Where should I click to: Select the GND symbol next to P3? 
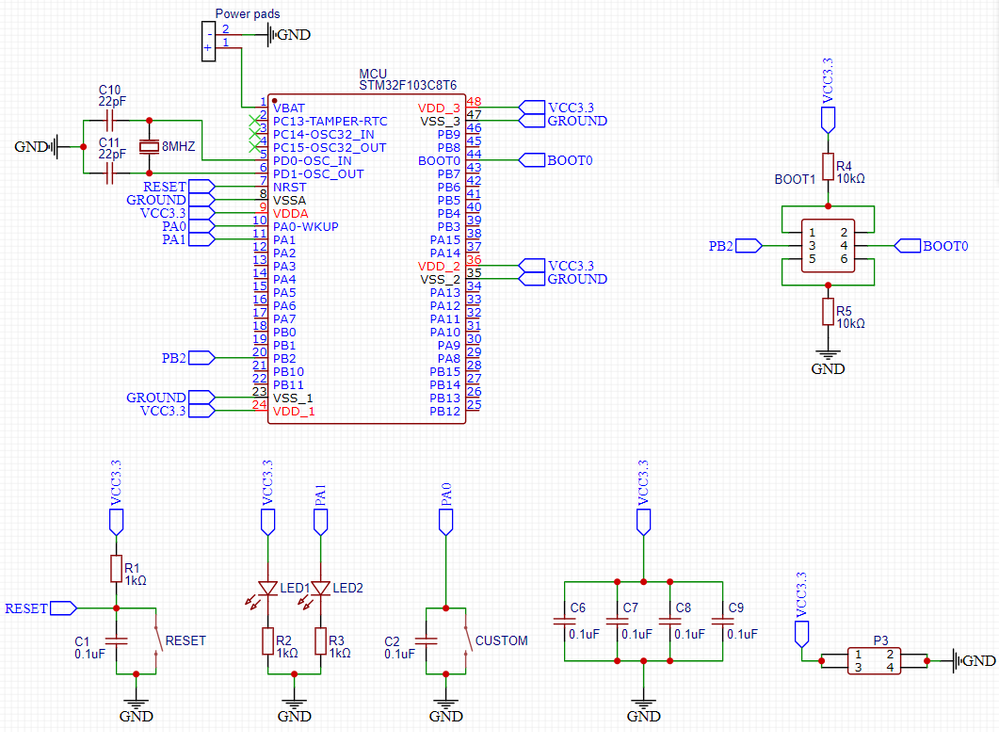pyautogui.click(x=973, y=661)
